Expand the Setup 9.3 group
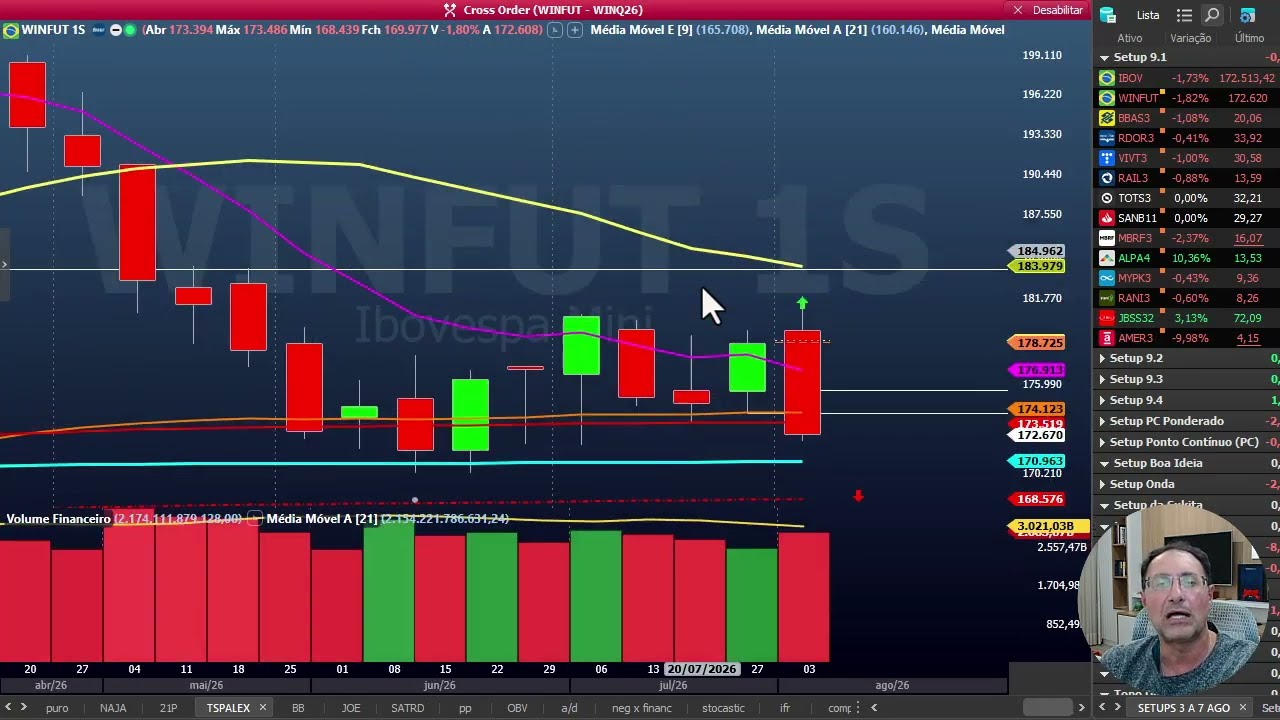This screenshot has height=720, width=1280. pyautogui.click(x=1103, y=379)
